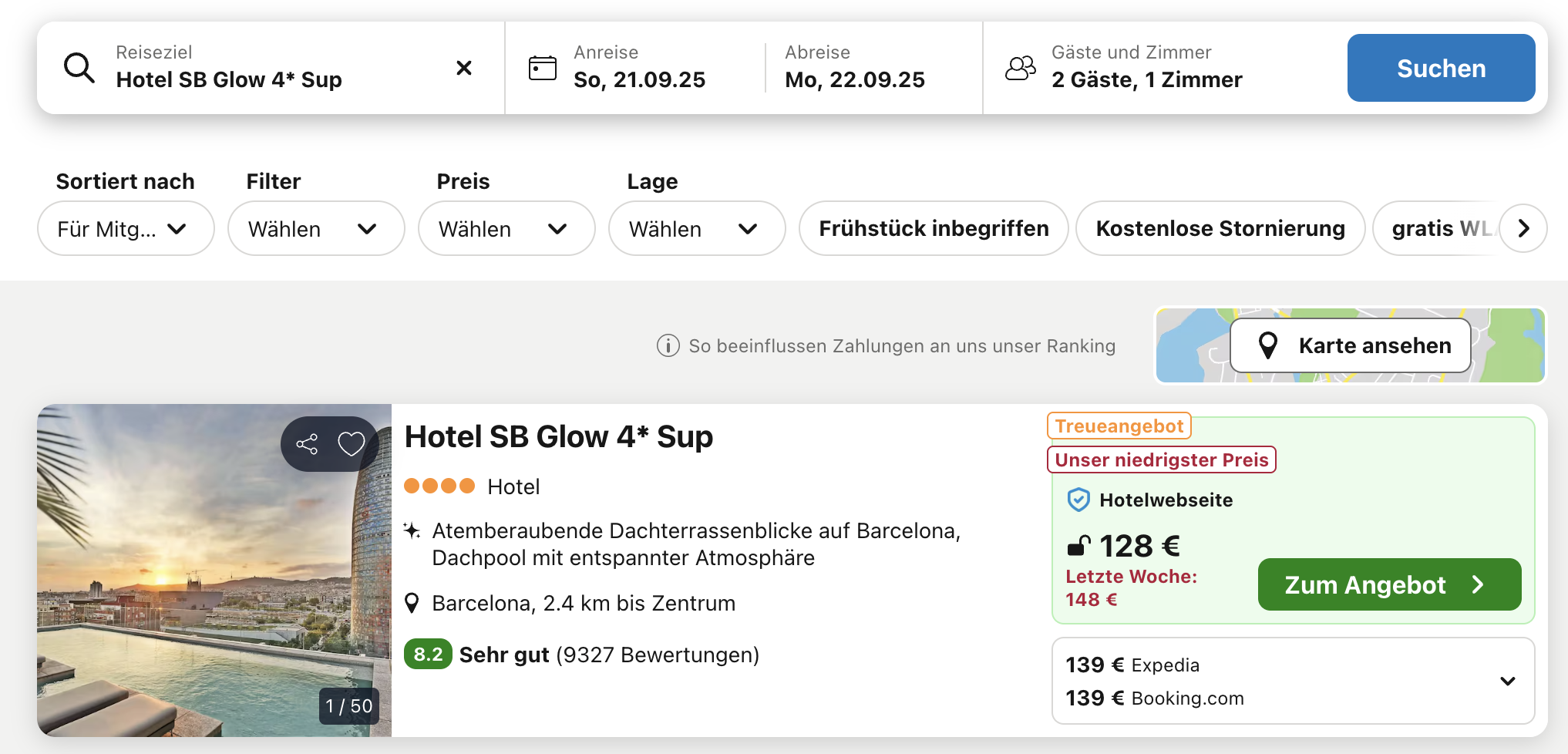Expand the Expedia and Booking.com price list
Image resolution: width=1568 pixels, height=754 pixels.
tap(1508, 681)
